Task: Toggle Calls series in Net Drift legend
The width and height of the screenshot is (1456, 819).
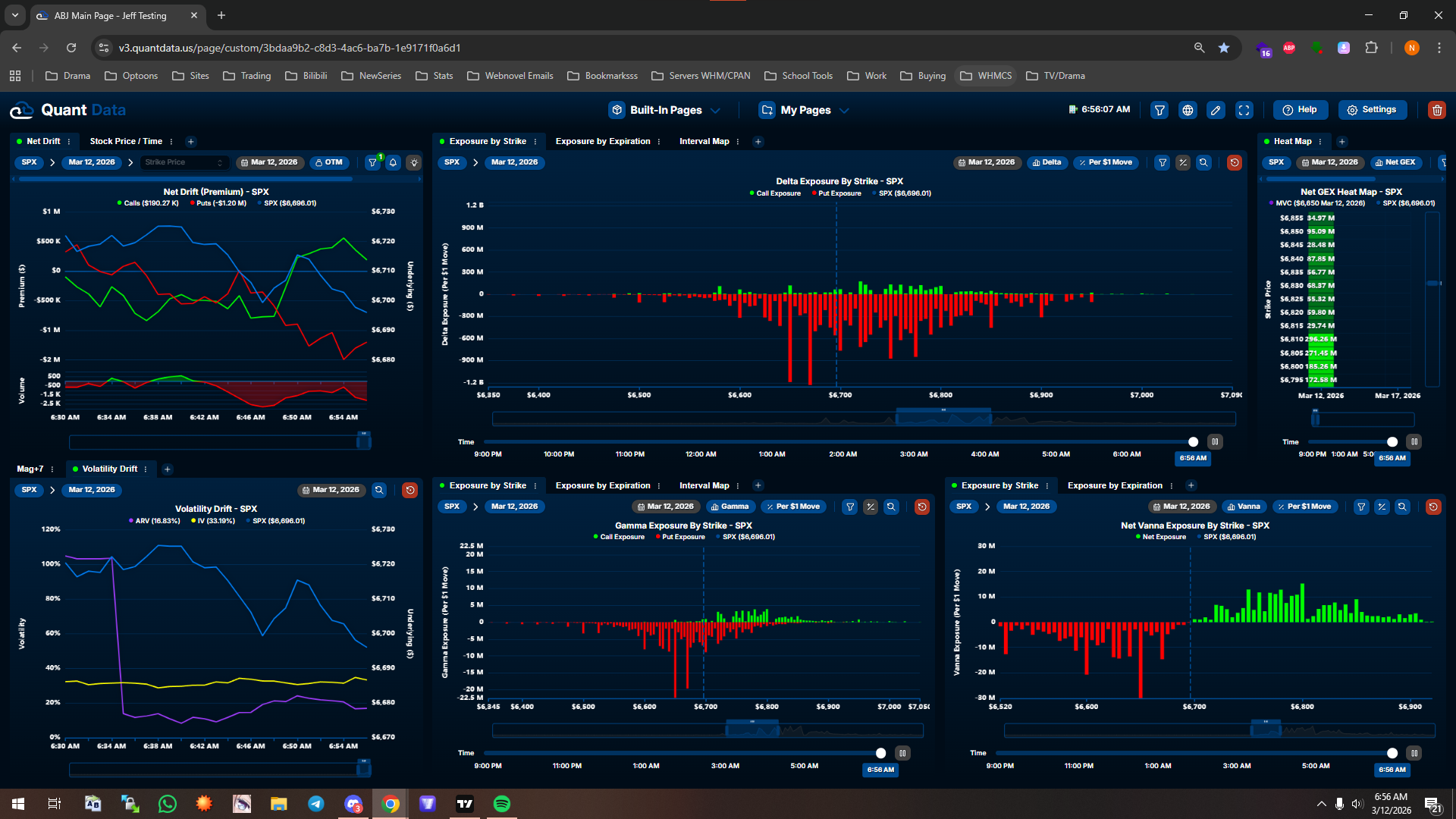Action: click(148, 203)
